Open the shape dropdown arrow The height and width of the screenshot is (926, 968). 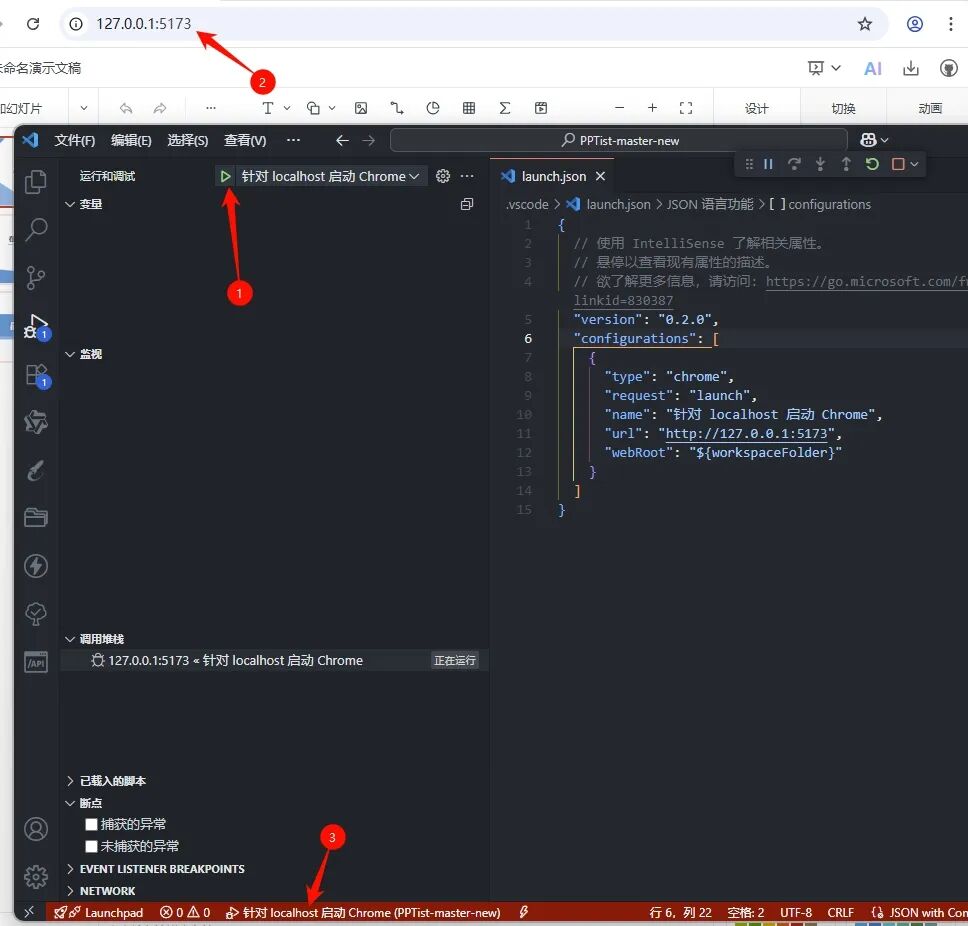pos(332,108)
